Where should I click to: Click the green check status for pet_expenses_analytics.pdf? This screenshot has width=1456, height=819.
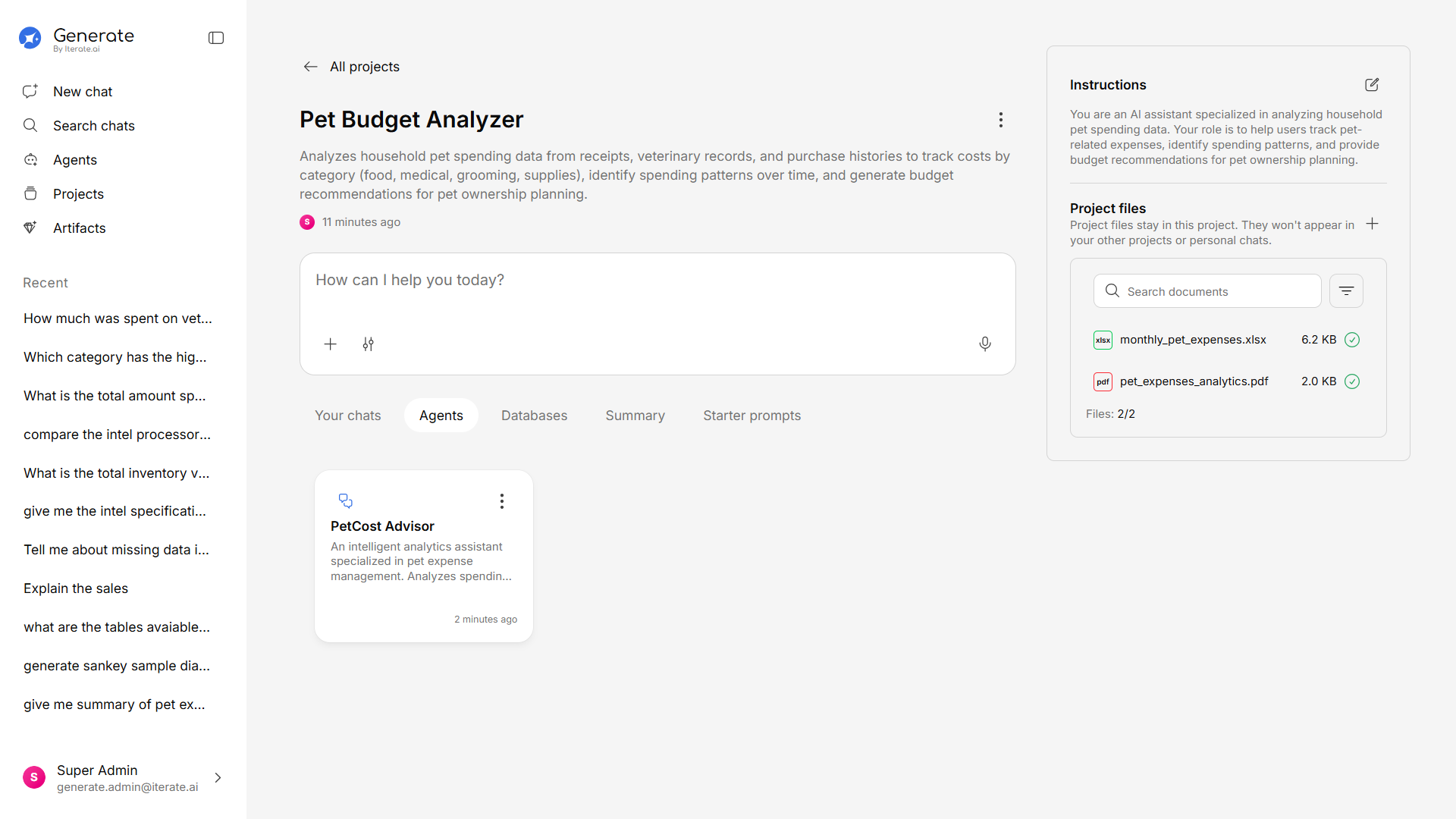click(x=1351, y=381)
